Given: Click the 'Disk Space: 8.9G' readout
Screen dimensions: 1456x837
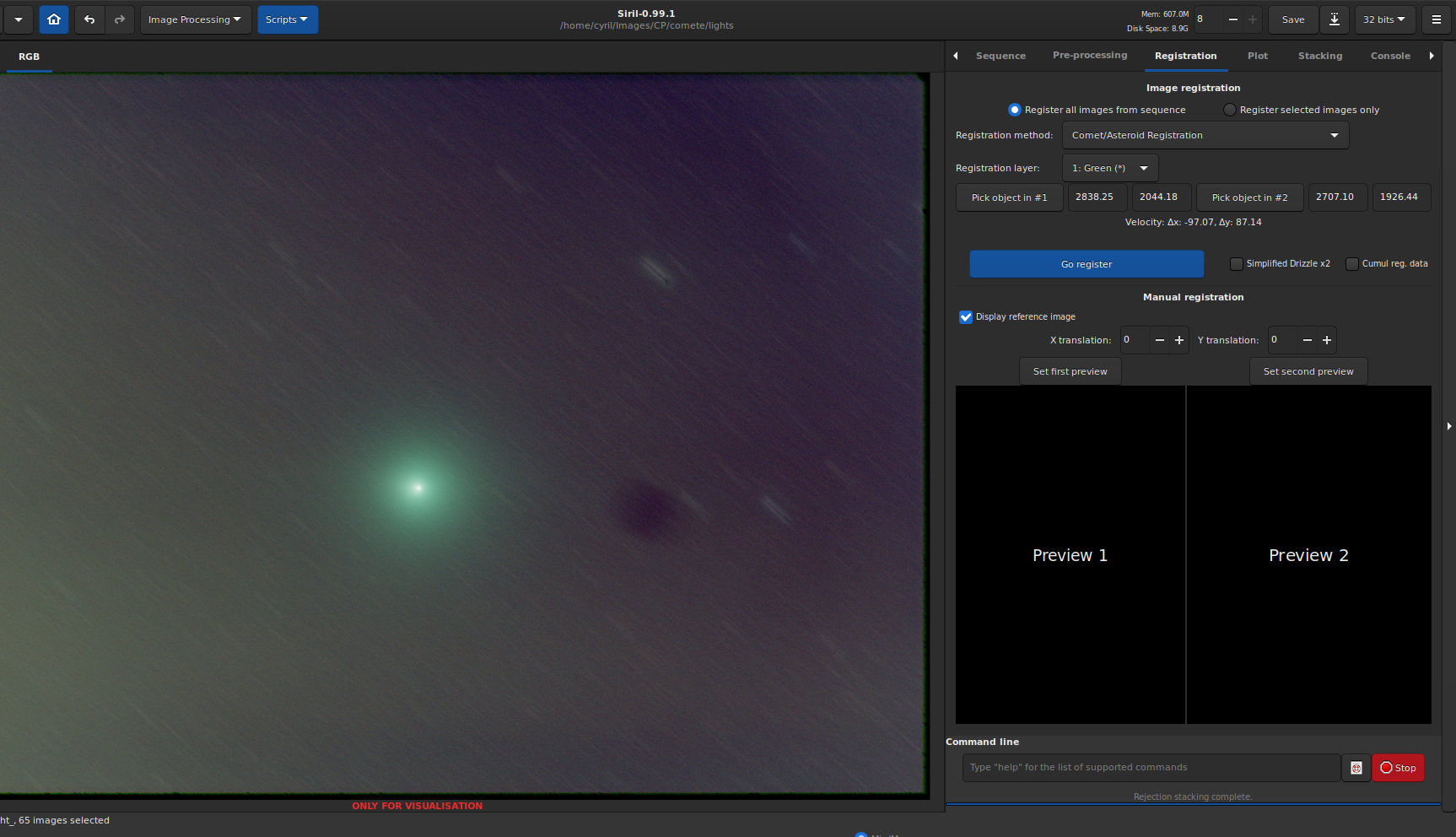Looking at the screenshot, I should (x=1157, y=29).
